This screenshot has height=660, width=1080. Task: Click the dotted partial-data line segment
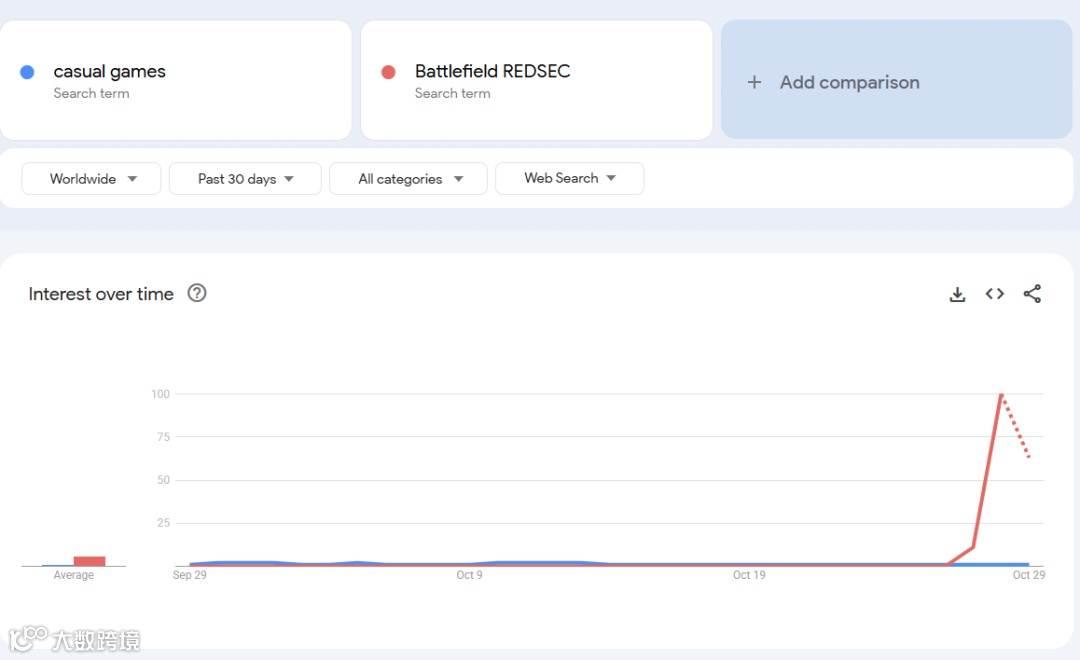(x=1016, y=428)
